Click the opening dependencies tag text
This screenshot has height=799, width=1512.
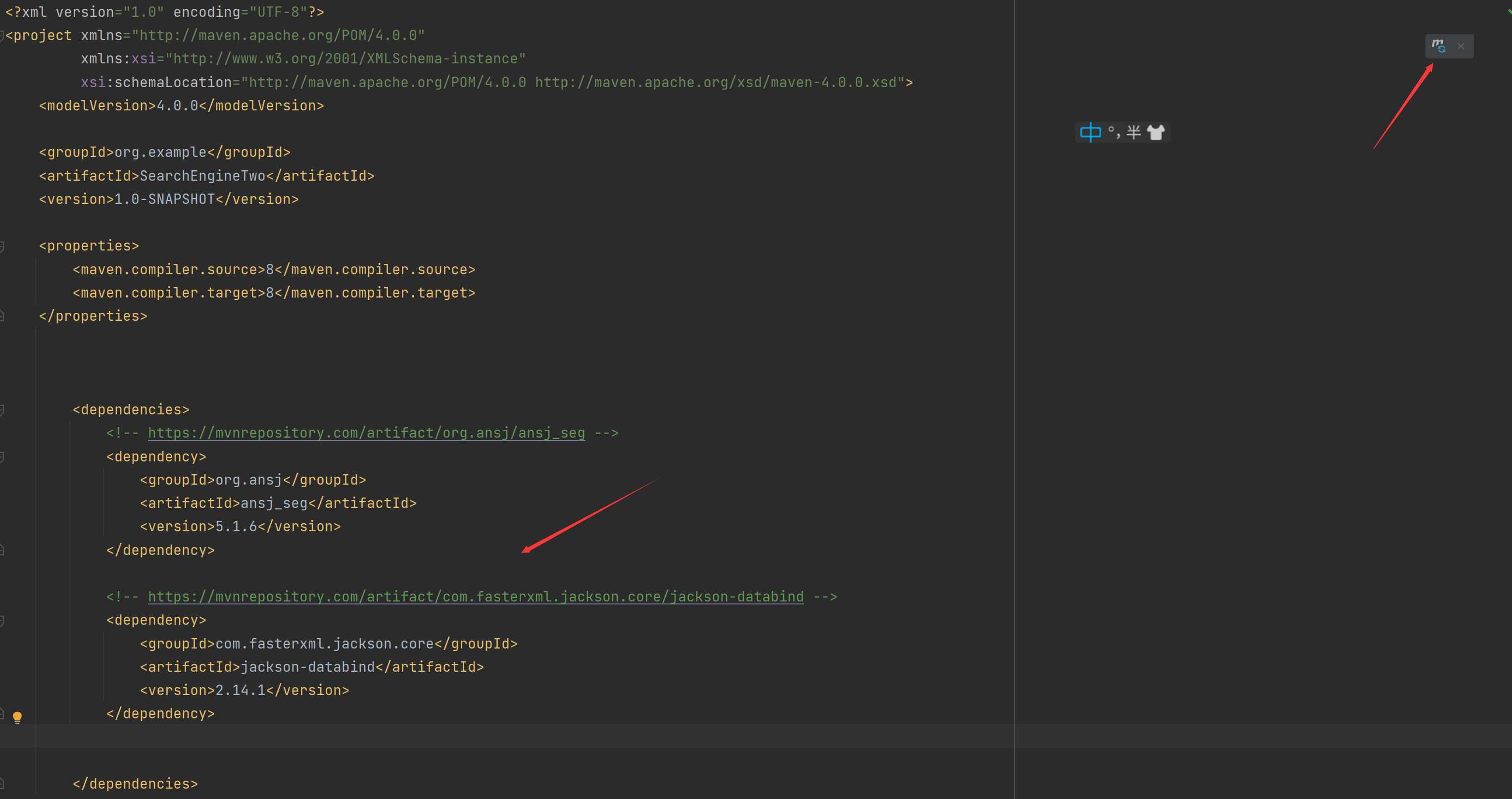131,410
